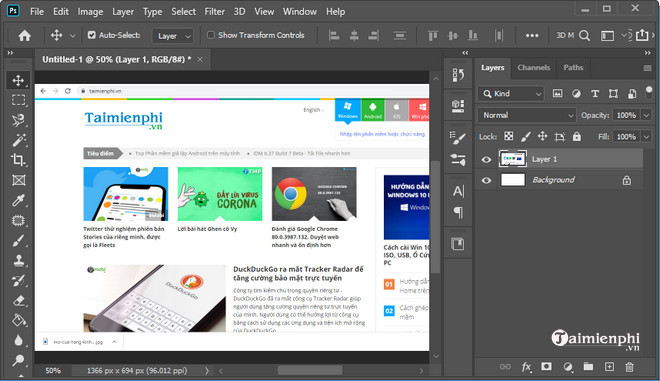Open the Image menu
The image size is (660, 381).
tap(90, 12)
